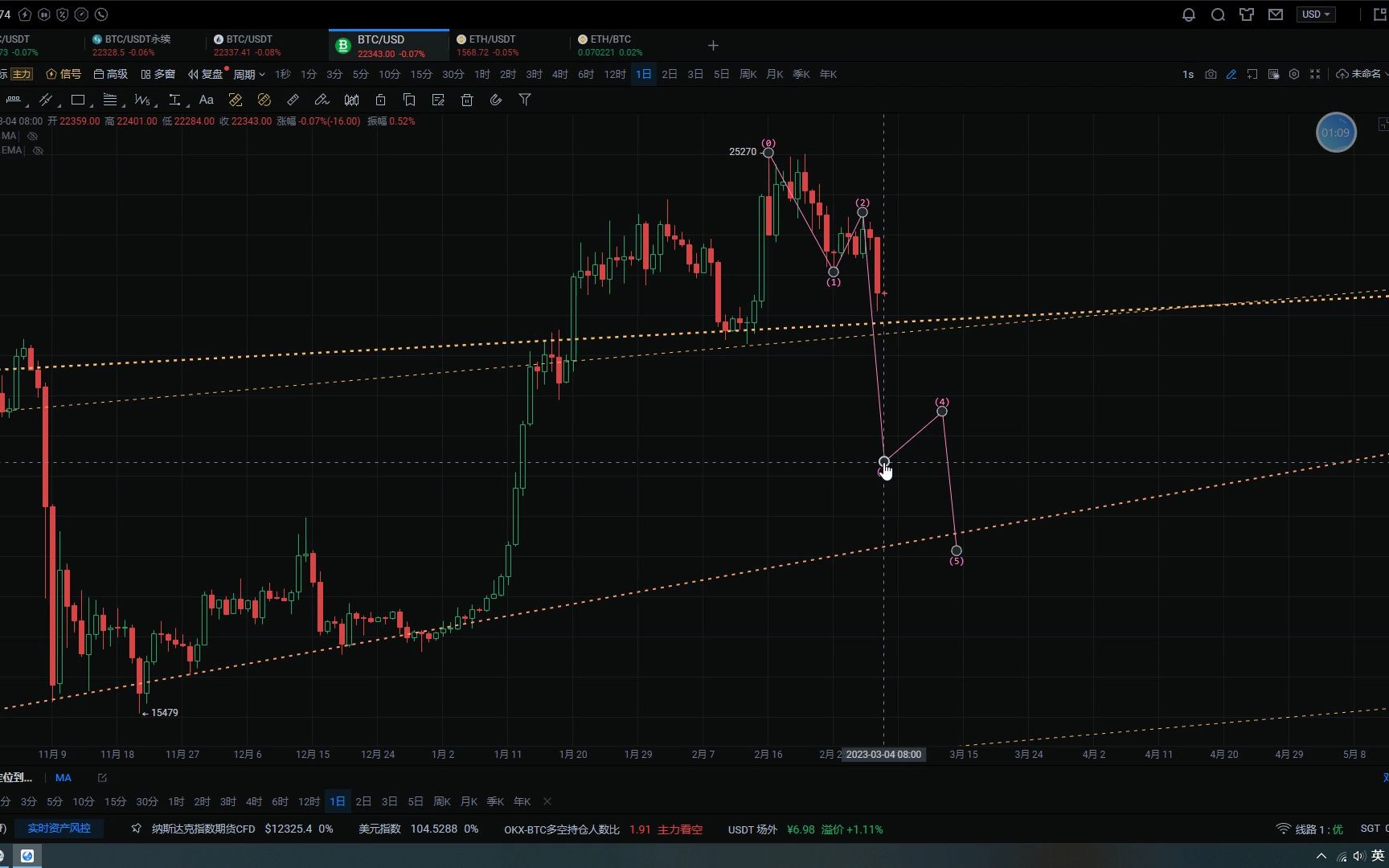Open the MA indicator tab at bottom
The width and height of the screenshot is (1389, 868).
click(64, 777)
